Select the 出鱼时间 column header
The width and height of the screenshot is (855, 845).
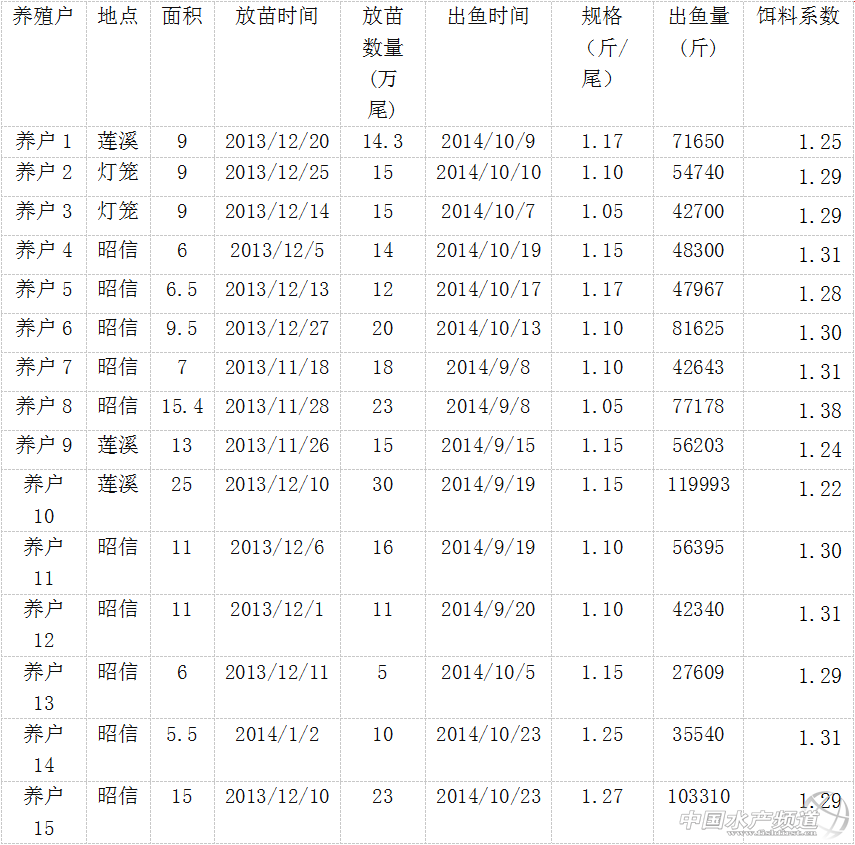click(488, 17)
